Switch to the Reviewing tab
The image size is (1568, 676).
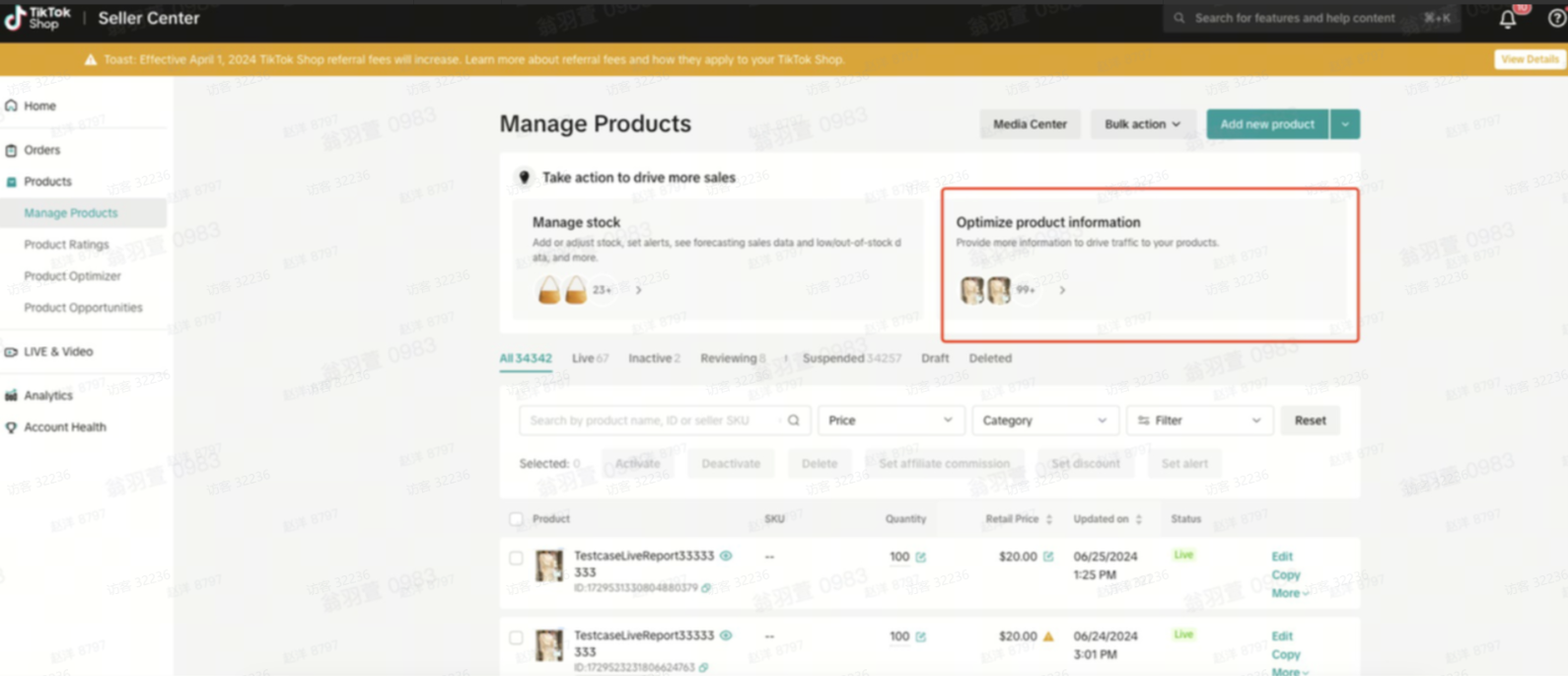tap(733, 358)
